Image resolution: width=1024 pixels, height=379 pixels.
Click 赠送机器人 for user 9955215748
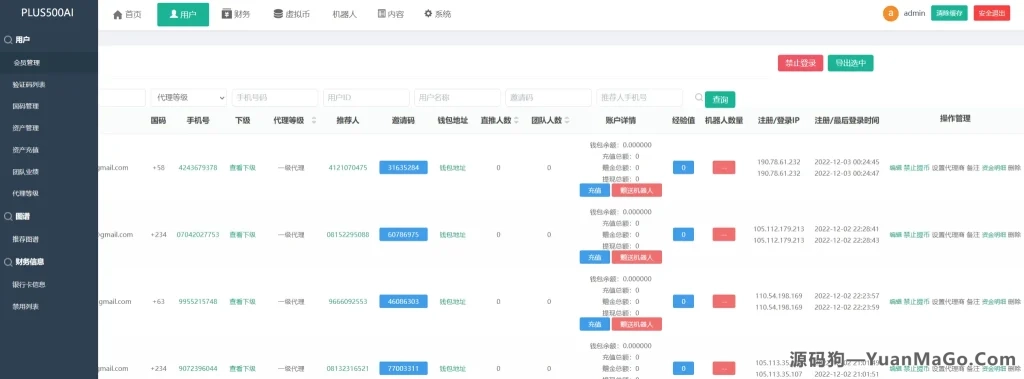click(637, 324)
